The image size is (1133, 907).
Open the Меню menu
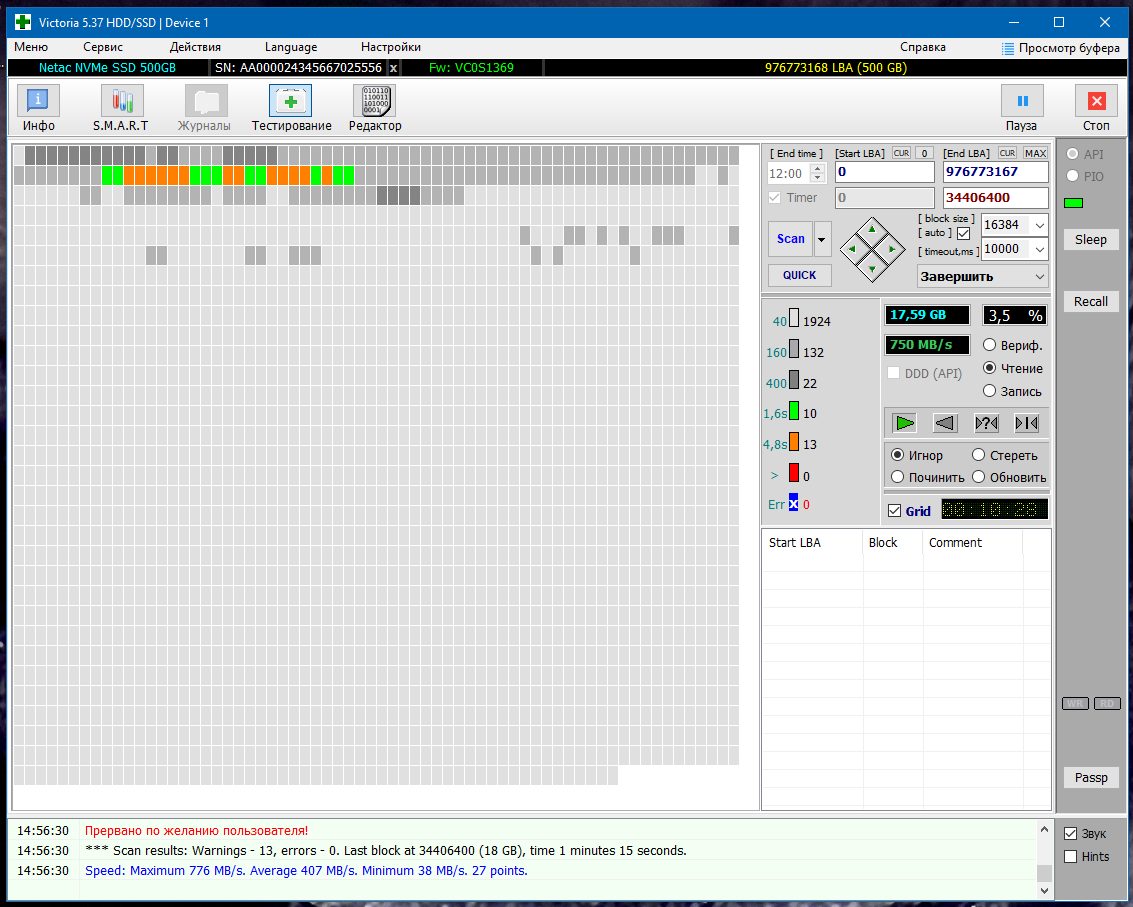point(31,47)
